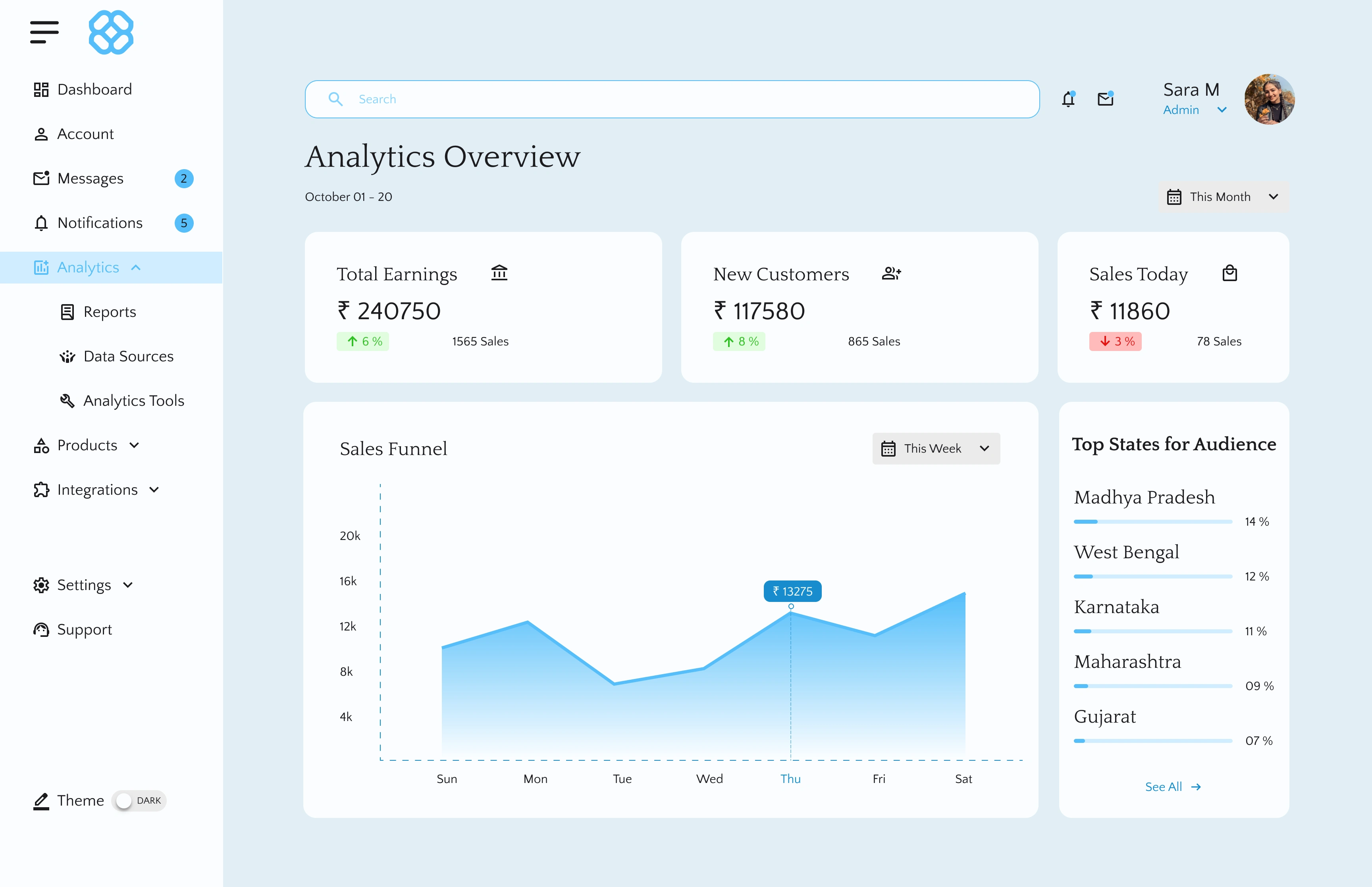Open the Admin role dropdown arrow

pyautogui.click(x=1222, y=110)
